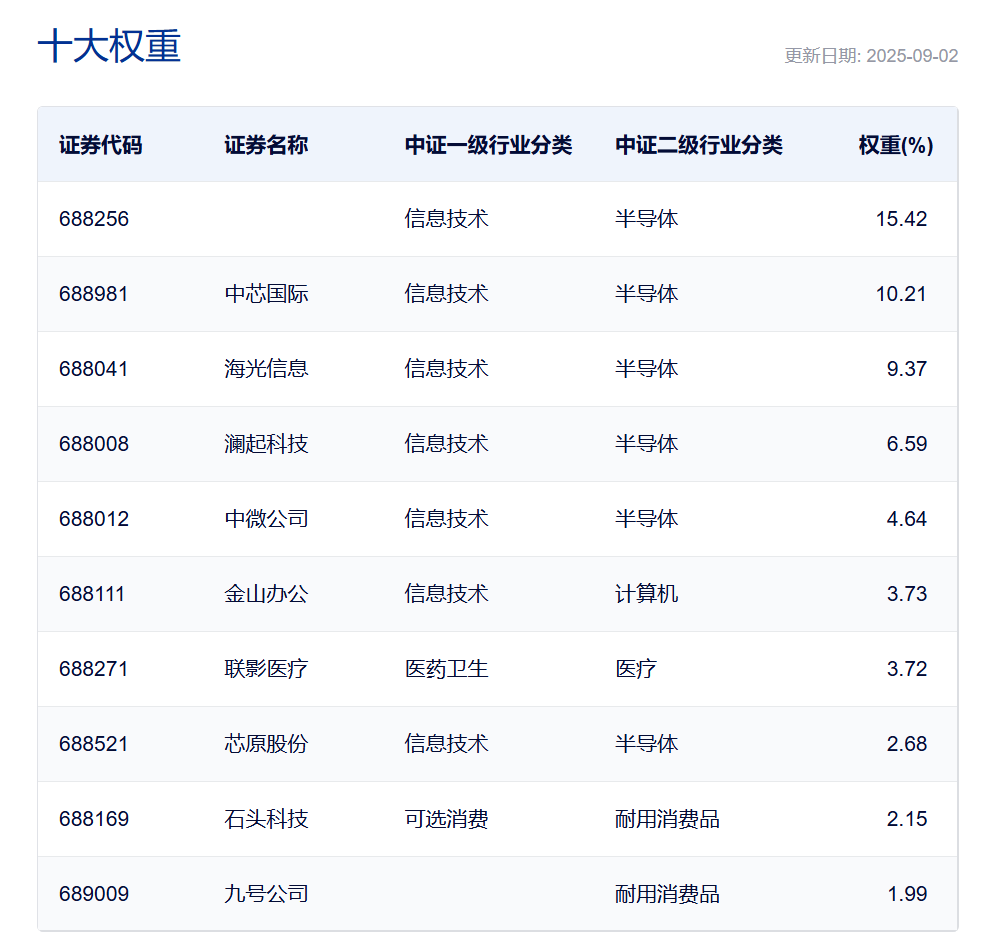Click 半导体 in the 中芯国际 row
The width and height of the screenshot is (1002, 942).
[646, 294]
